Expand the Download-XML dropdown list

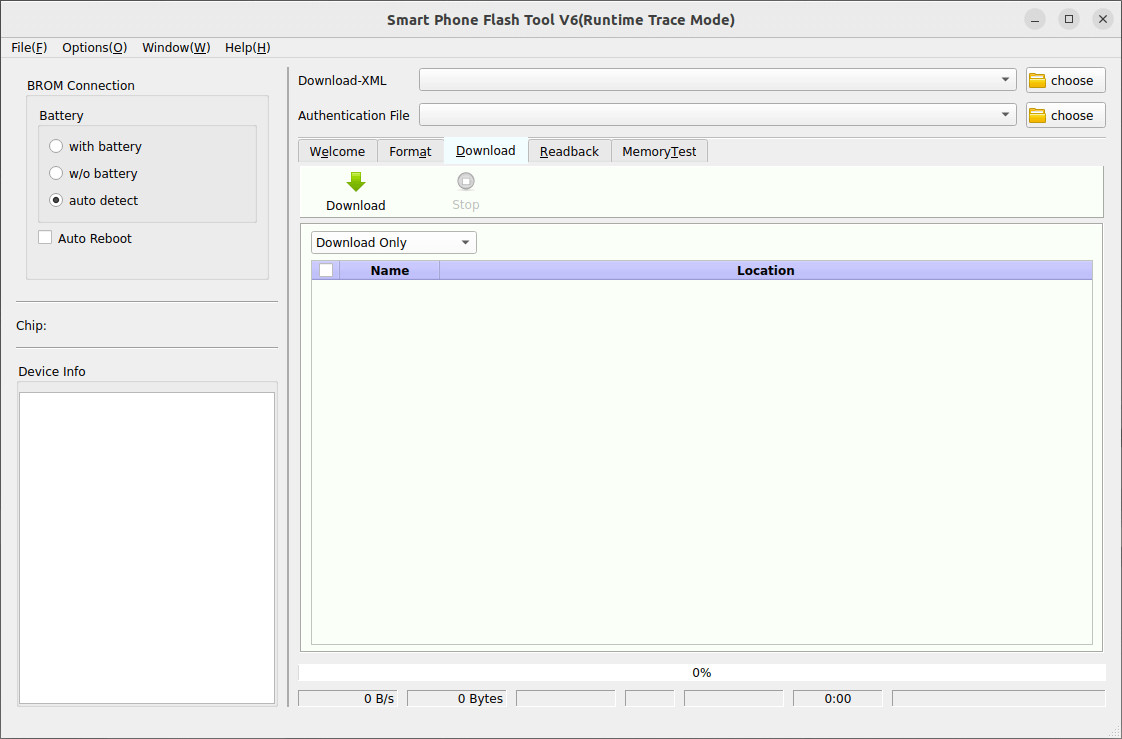[x=1005, y=79]
